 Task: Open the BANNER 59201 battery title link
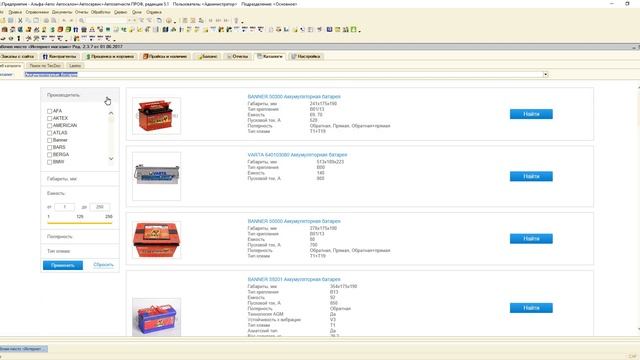pos(294,280)
